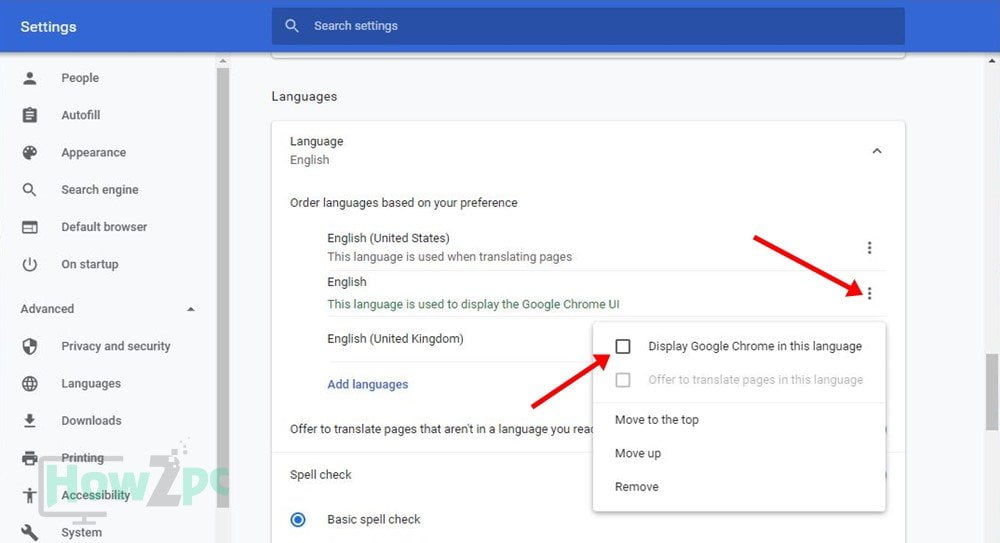Click 'Order languages based on your preference'

tap(404, 203)
